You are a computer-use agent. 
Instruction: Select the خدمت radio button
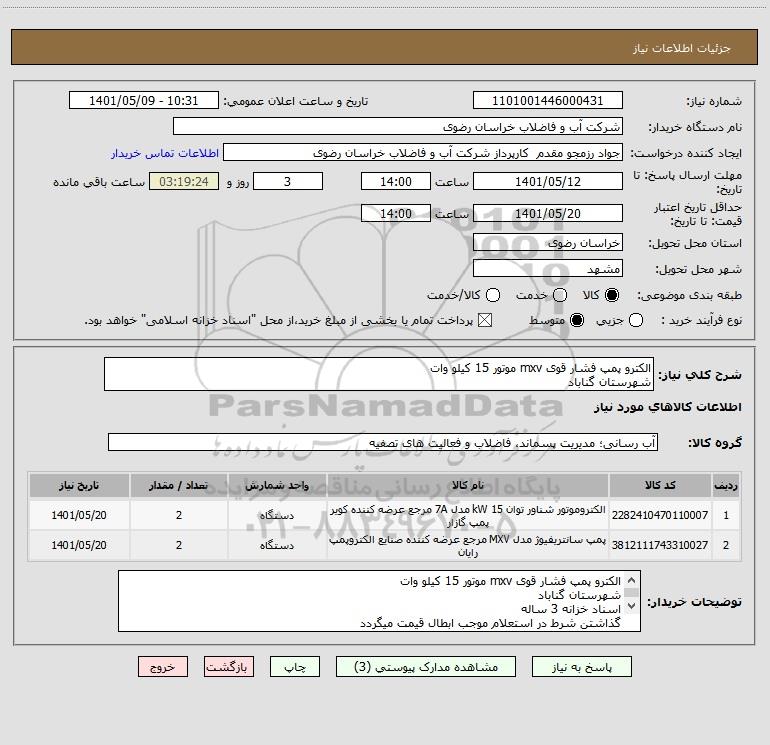[x=560, y=295]
